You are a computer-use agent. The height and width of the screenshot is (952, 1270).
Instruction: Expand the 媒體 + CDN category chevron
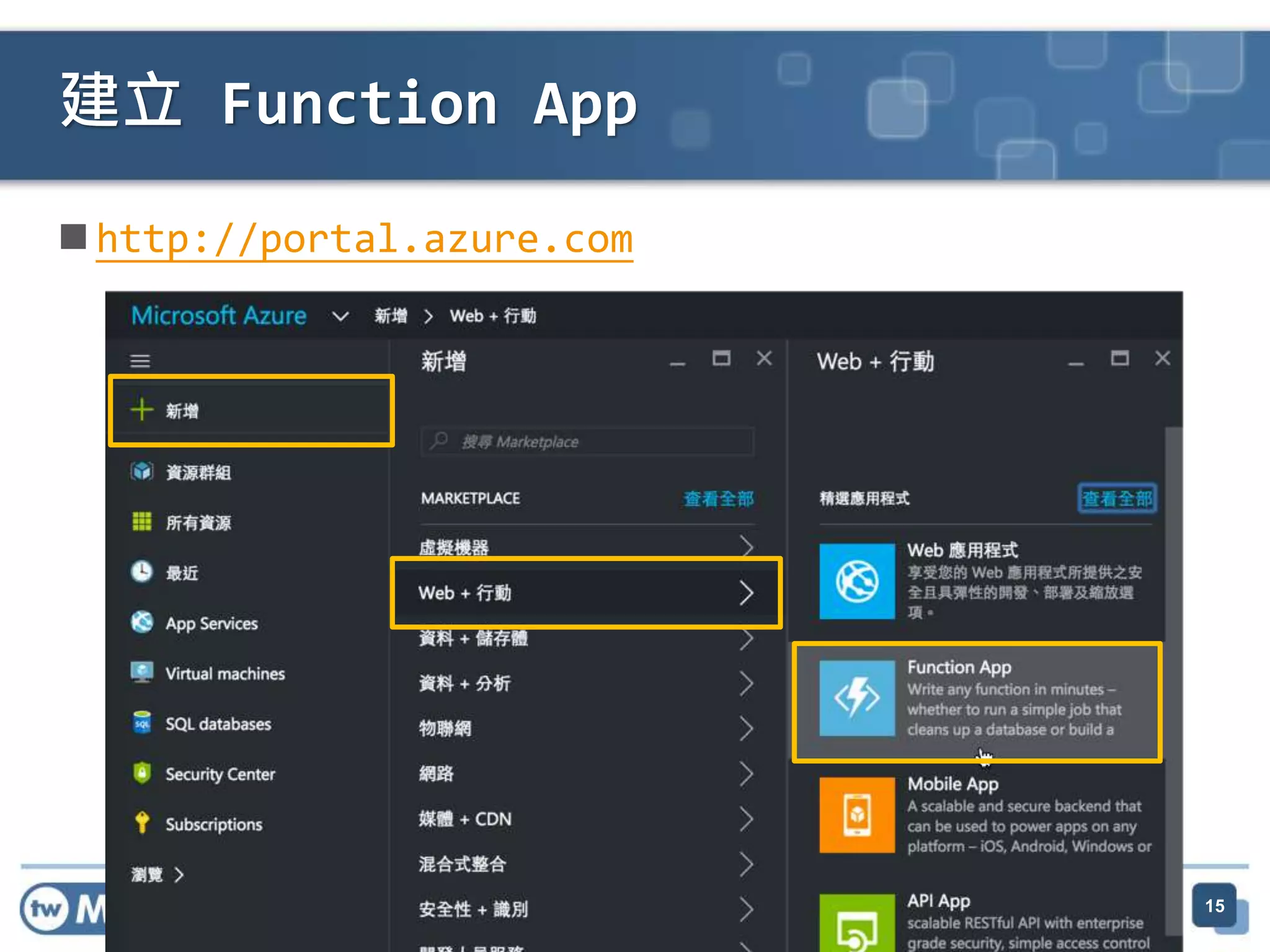[747, 819]
